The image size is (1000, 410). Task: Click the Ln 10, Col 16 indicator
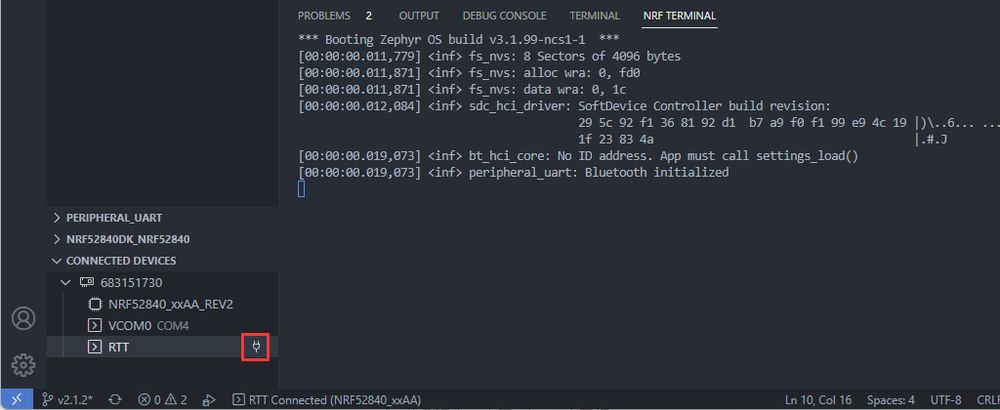pos(819,399)
